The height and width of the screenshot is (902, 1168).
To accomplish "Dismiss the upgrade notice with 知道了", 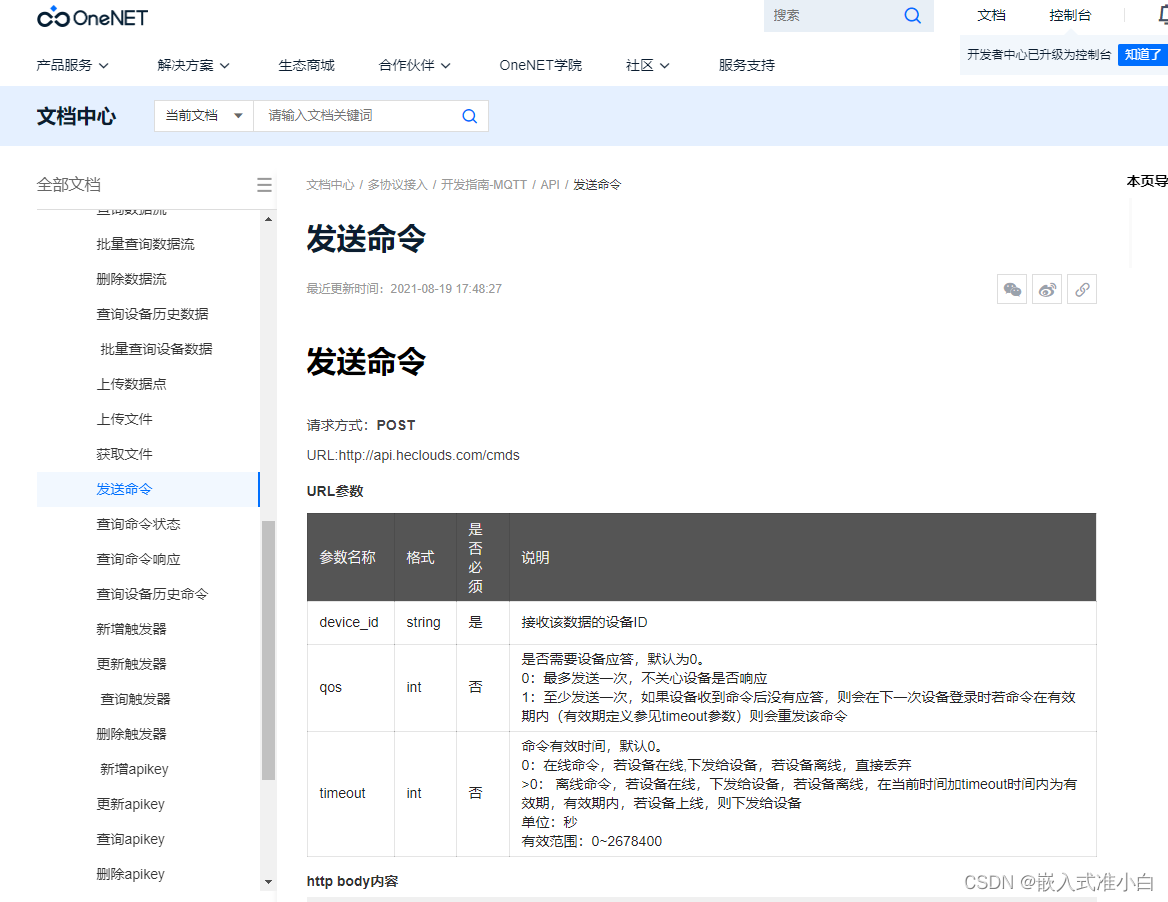I will tap(1141, 54).
